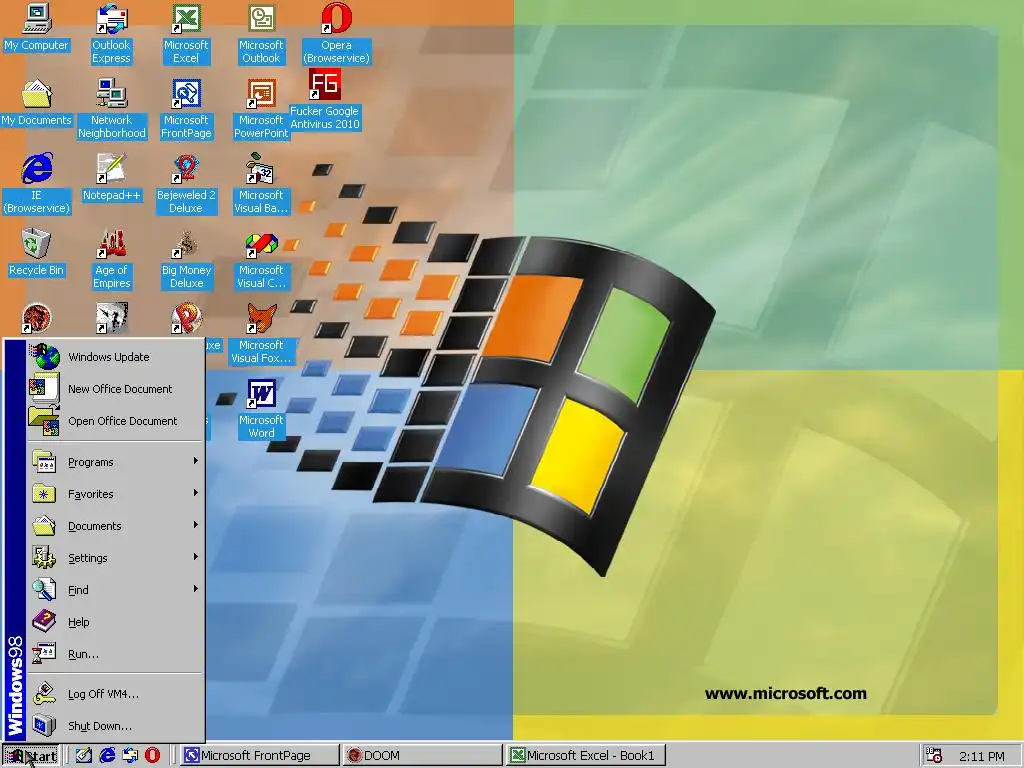Viewport: 1024px width, 768px height.
Task: Select the Microsoft Visual Fox… fox icon
Action: pyautogui.click(x=261, y=319)
